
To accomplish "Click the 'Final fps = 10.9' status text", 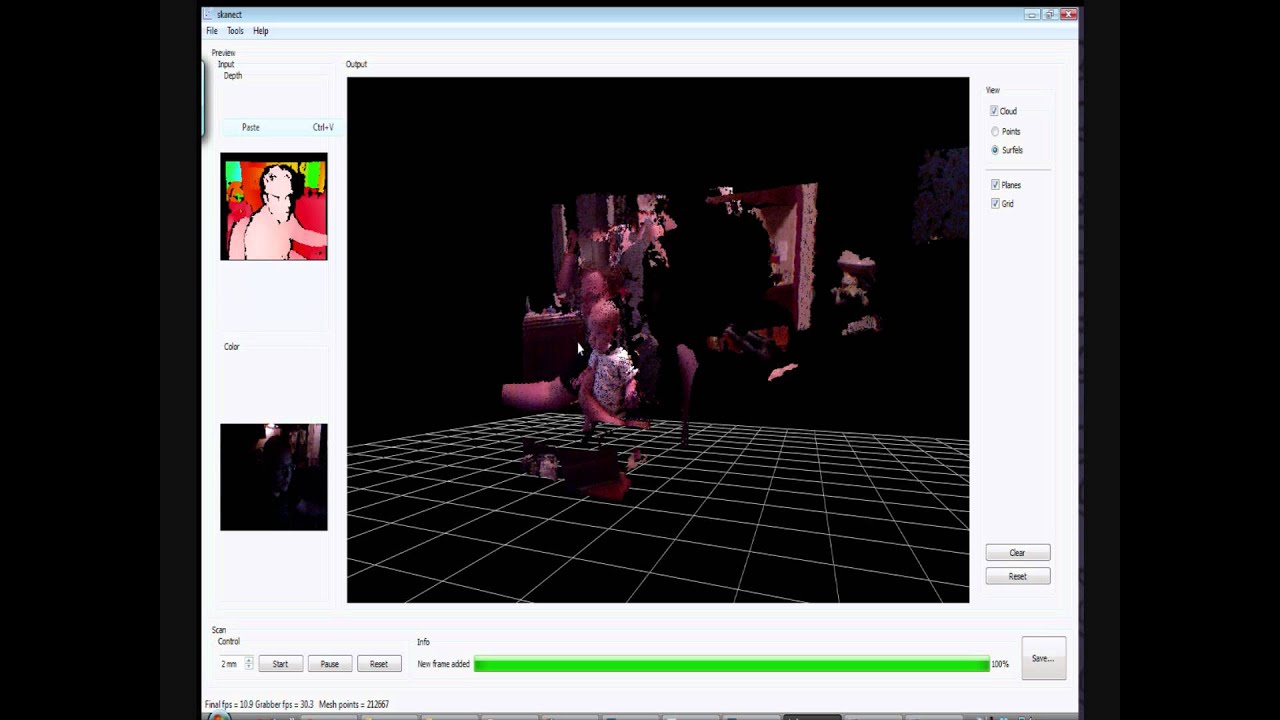I will pos(229,705).
